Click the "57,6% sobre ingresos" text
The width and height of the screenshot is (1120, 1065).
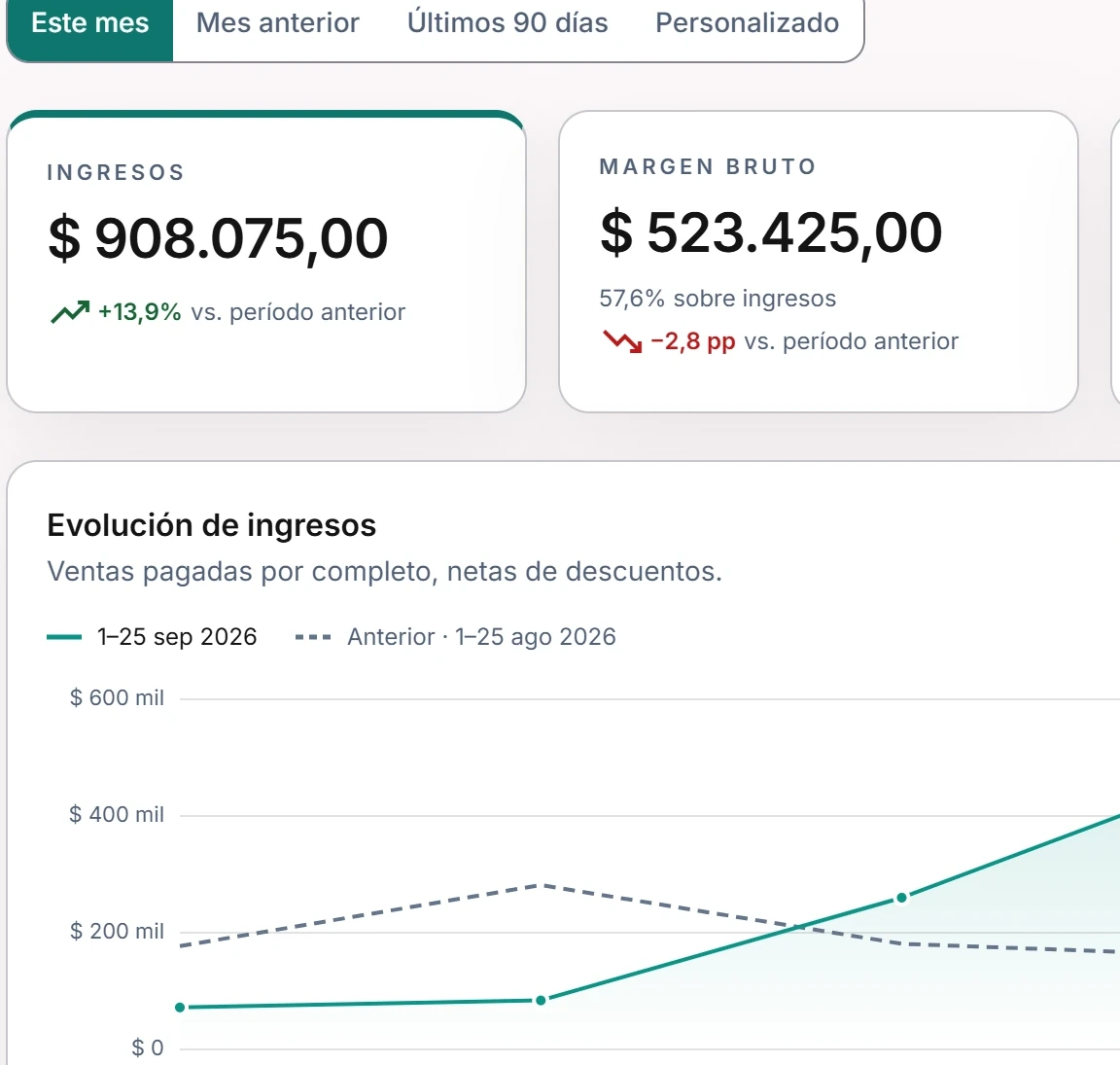[717, 298]
